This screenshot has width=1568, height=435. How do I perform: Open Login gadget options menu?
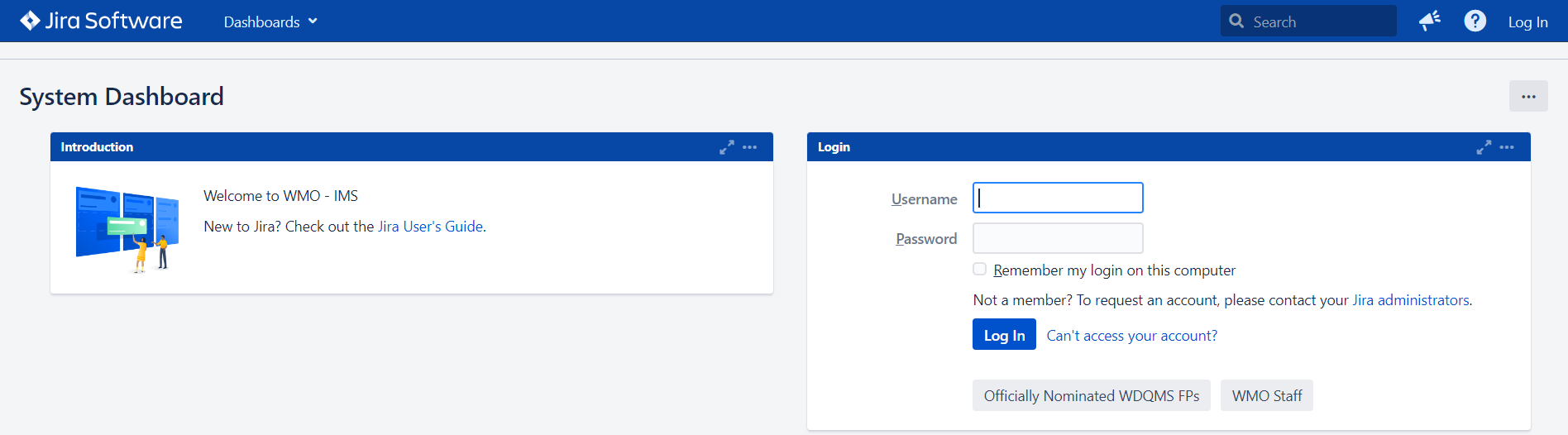pyautogui.click(x=1507, y=147)
